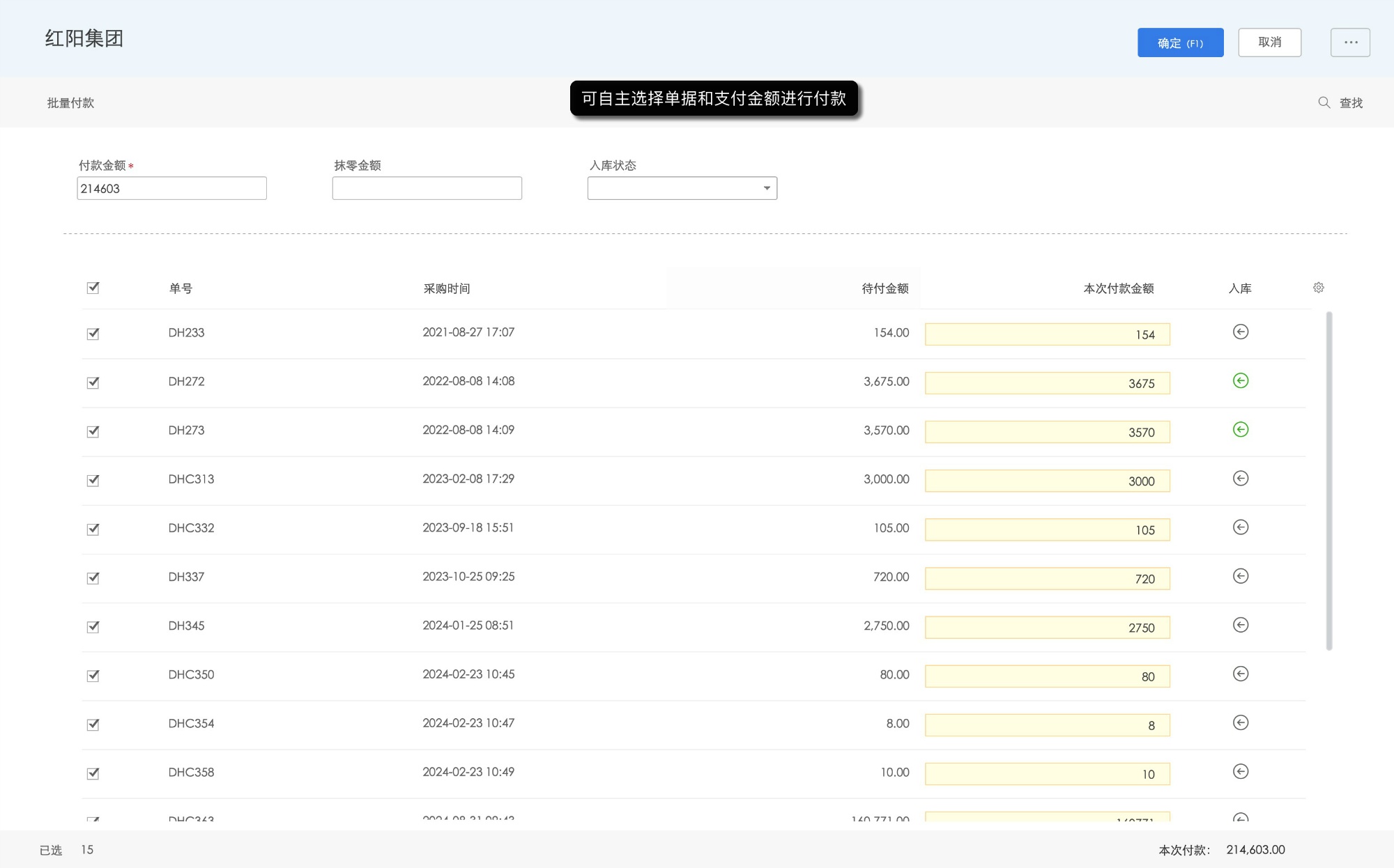1394x868 pixels.
Task: Click the green stock-in icon for DH273
Action: tap(1240, 430)
